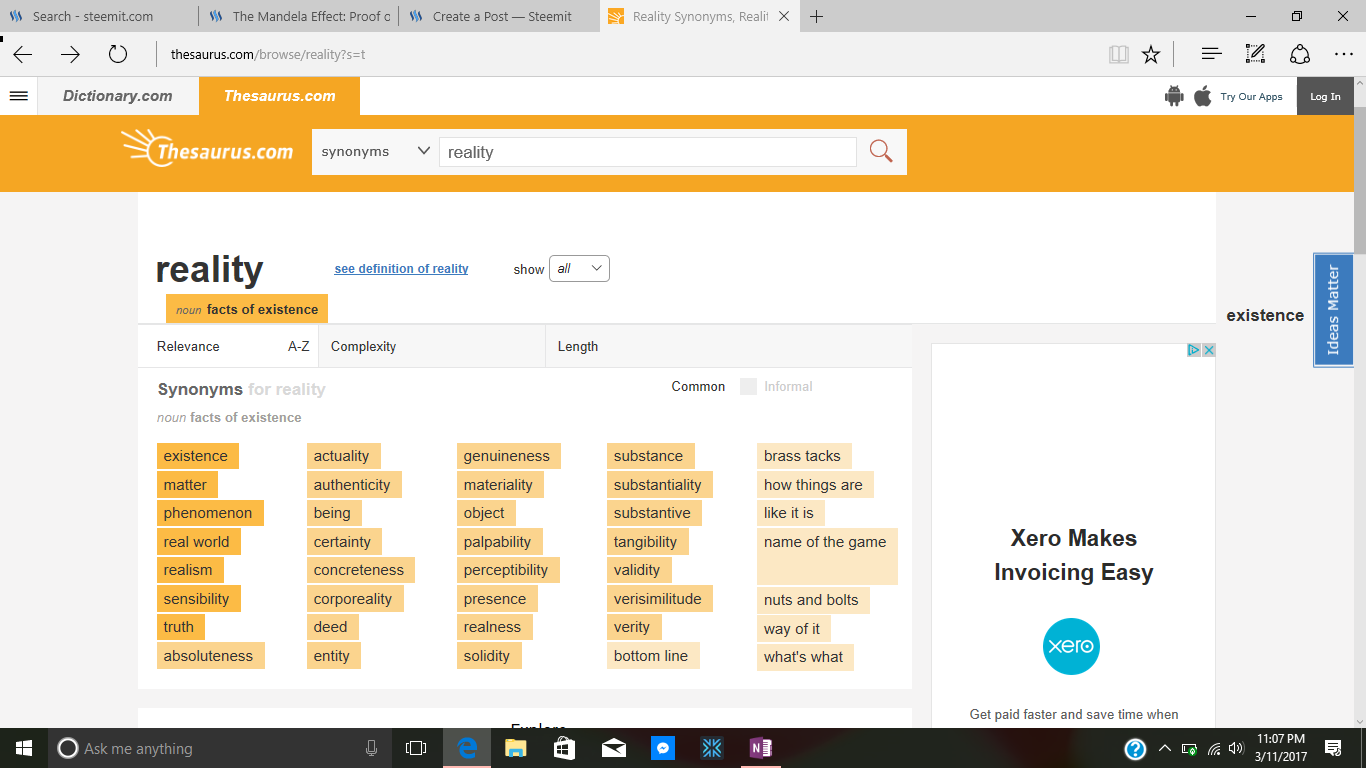Select 'noun facts of existence' tab
The width and height of the screenshot is (1366, 768).
point(247,309)
